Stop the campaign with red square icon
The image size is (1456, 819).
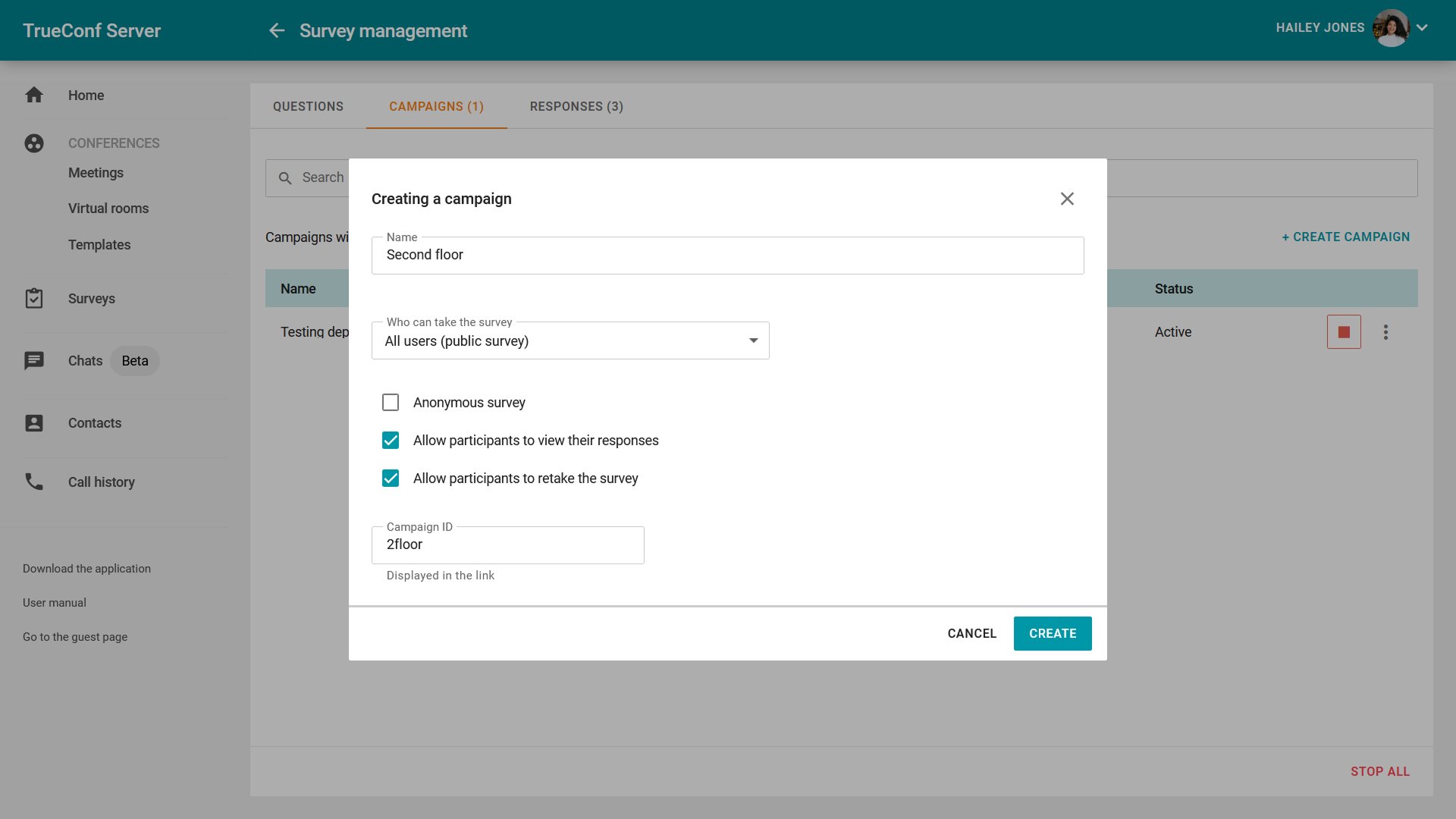1344,332
